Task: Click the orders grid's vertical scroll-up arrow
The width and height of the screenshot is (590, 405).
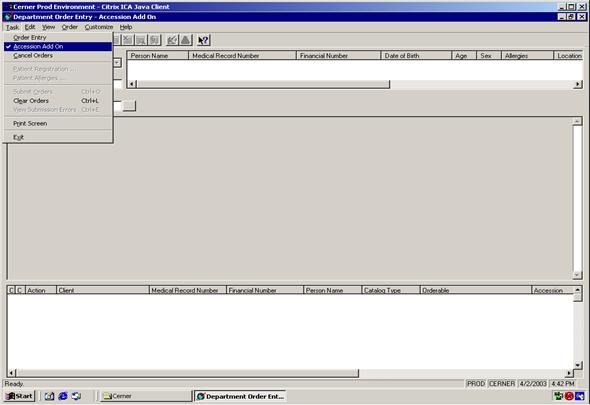Action: pyautogui.click(x=578, y=290)
